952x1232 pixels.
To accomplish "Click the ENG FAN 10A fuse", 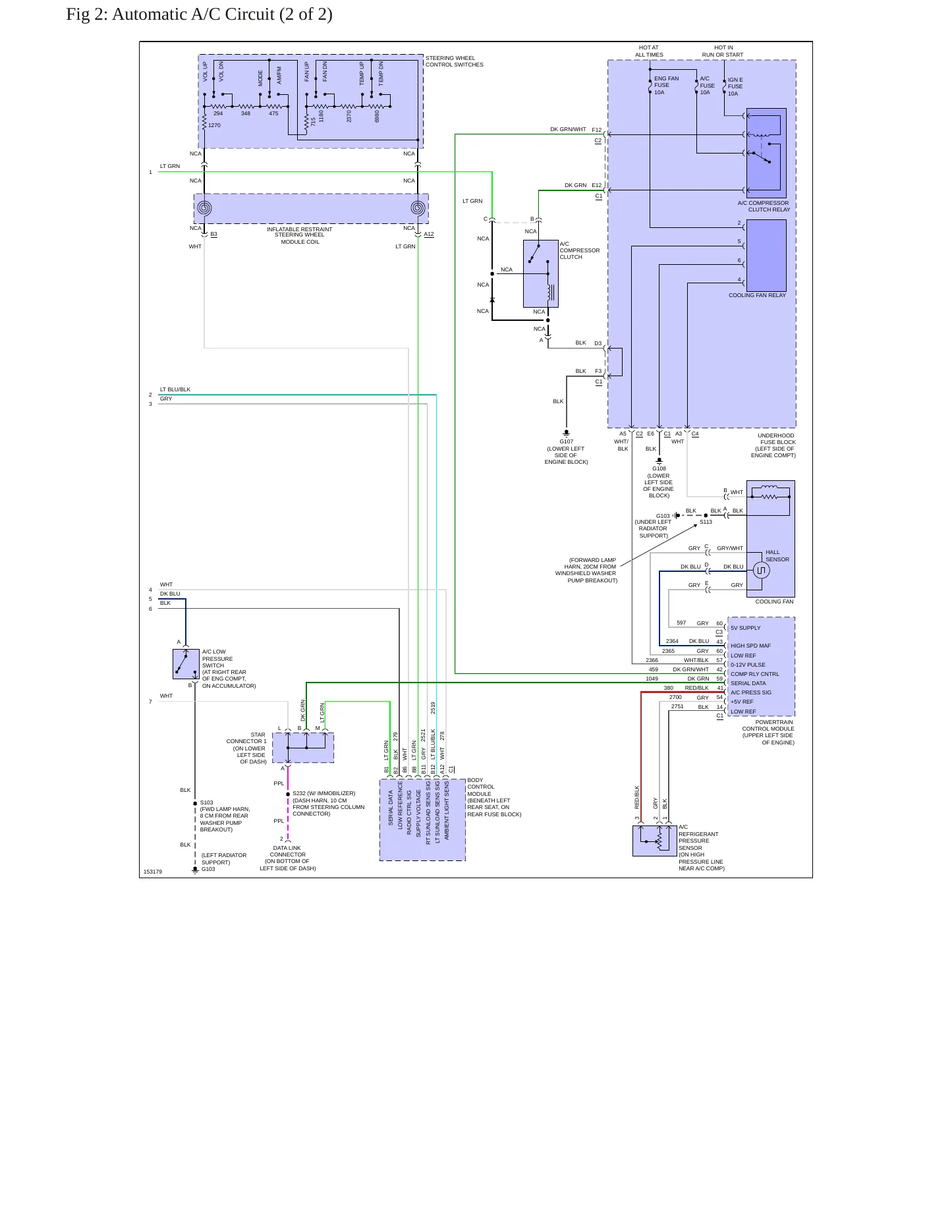I will tap(650, 85).
